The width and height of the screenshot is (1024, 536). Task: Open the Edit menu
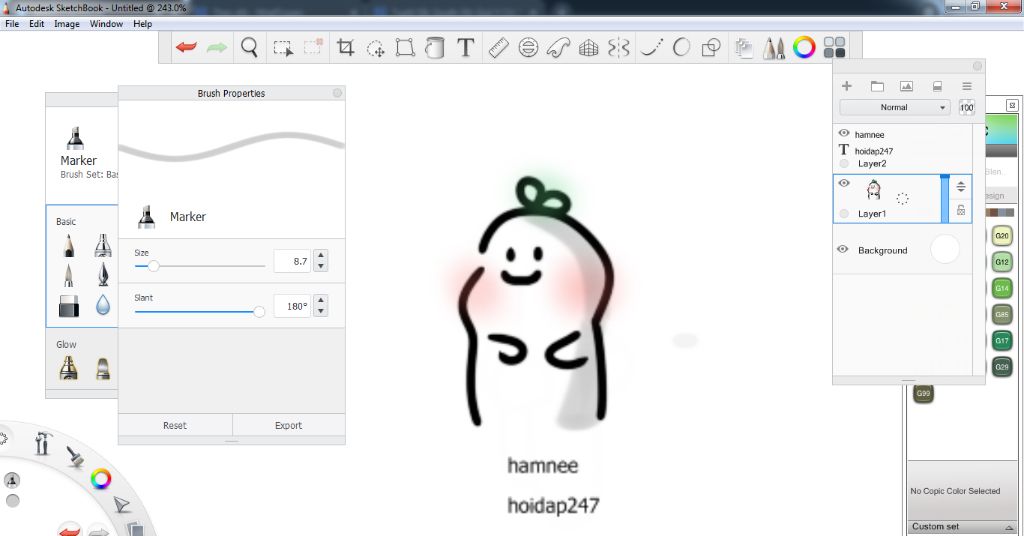click(x=37, y=24)
